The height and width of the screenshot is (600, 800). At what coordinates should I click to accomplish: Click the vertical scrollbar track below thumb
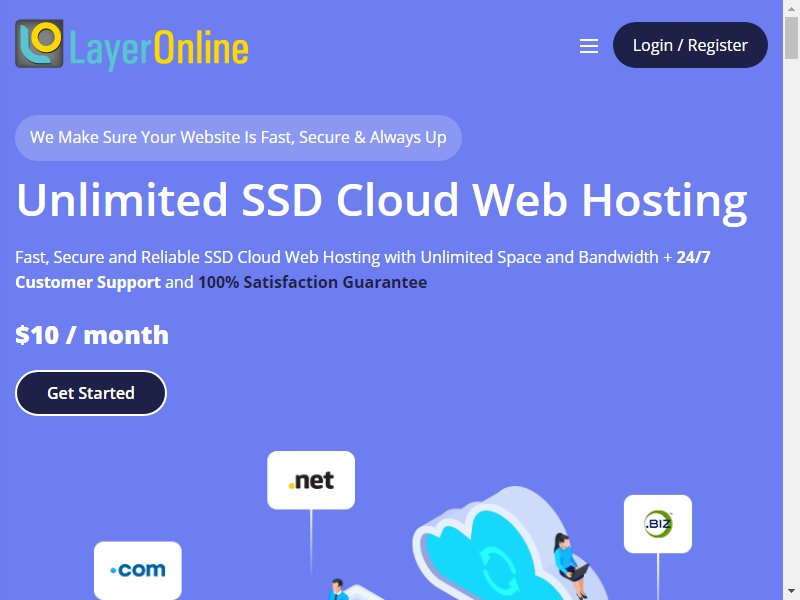pos(791,321)
